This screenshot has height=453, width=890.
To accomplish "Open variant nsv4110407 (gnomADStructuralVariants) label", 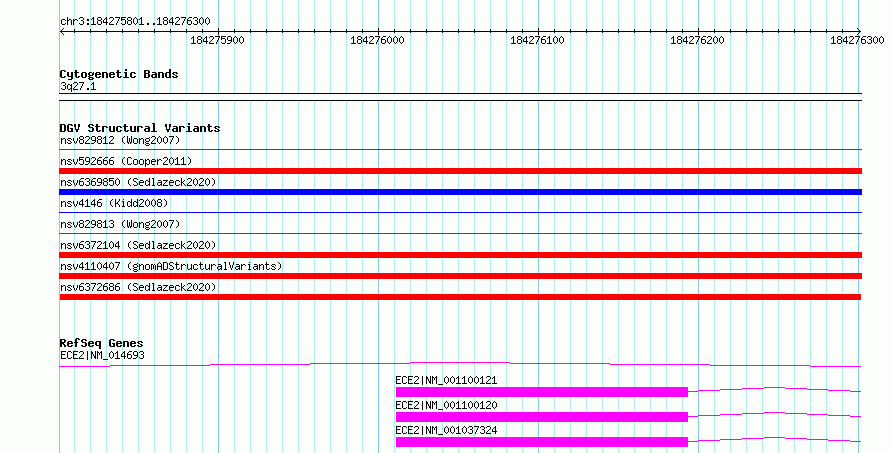I will (171, 266).
